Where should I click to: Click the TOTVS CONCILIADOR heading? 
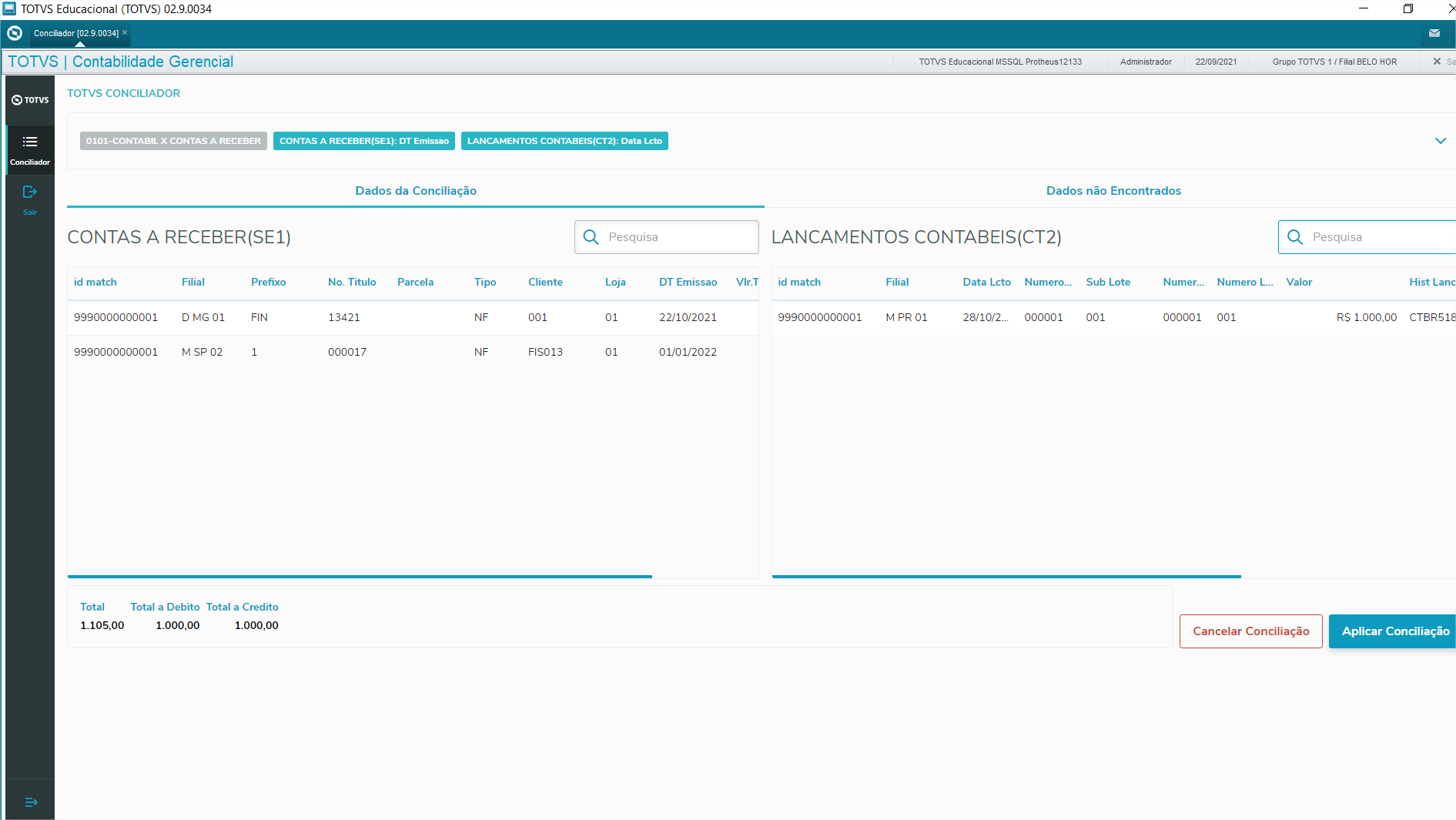(123, 93)
